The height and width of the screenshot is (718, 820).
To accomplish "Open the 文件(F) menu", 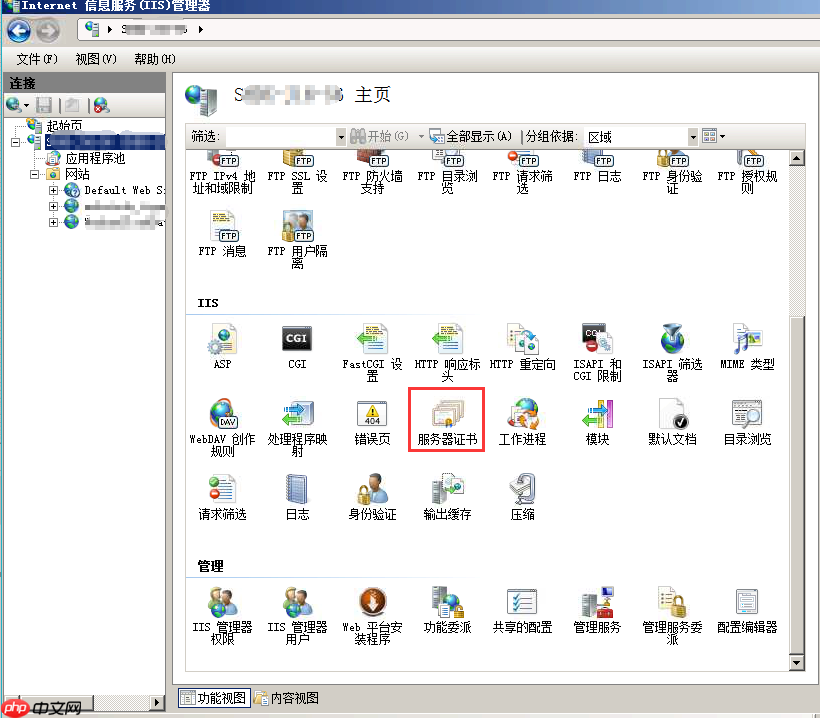I will 37,59.
